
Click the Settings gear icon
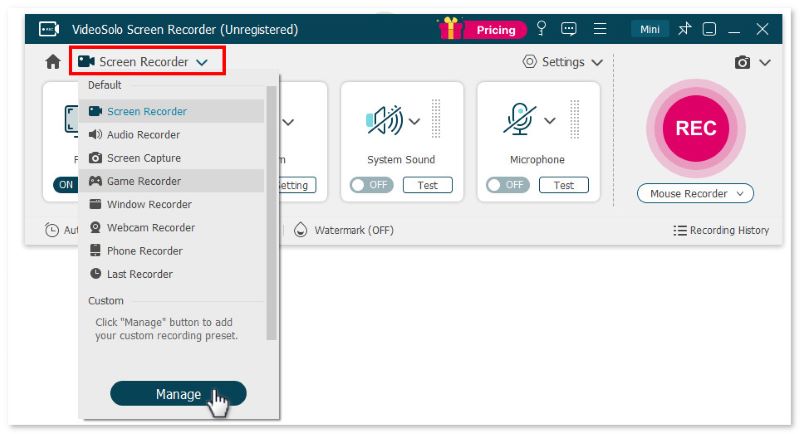pos(530,62)
